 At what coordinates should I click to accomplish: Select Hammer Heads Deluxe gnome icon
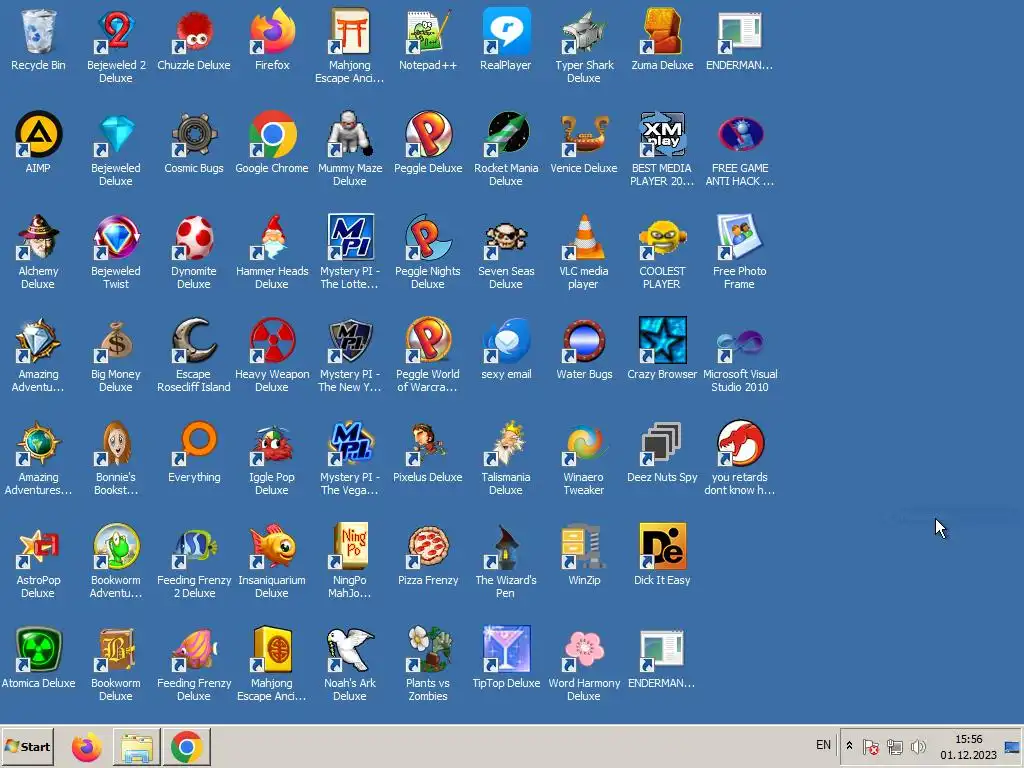[x=272, y=236]
